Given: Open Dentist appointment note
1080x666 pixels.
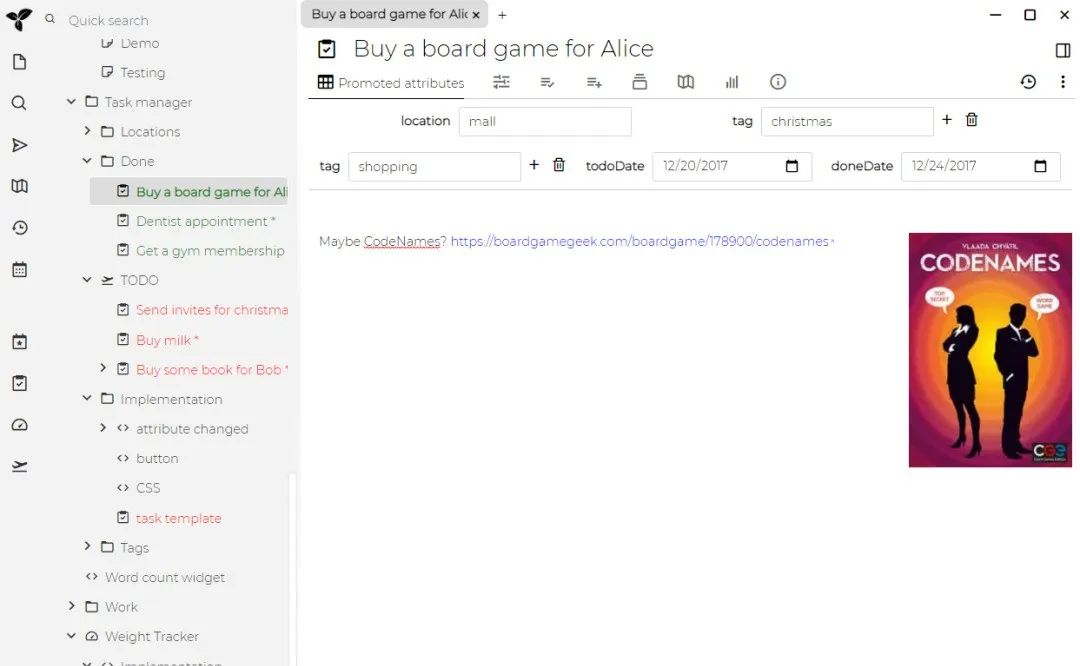Looking at the screenshot, I should pyautogui.click(x=206, y=221).
